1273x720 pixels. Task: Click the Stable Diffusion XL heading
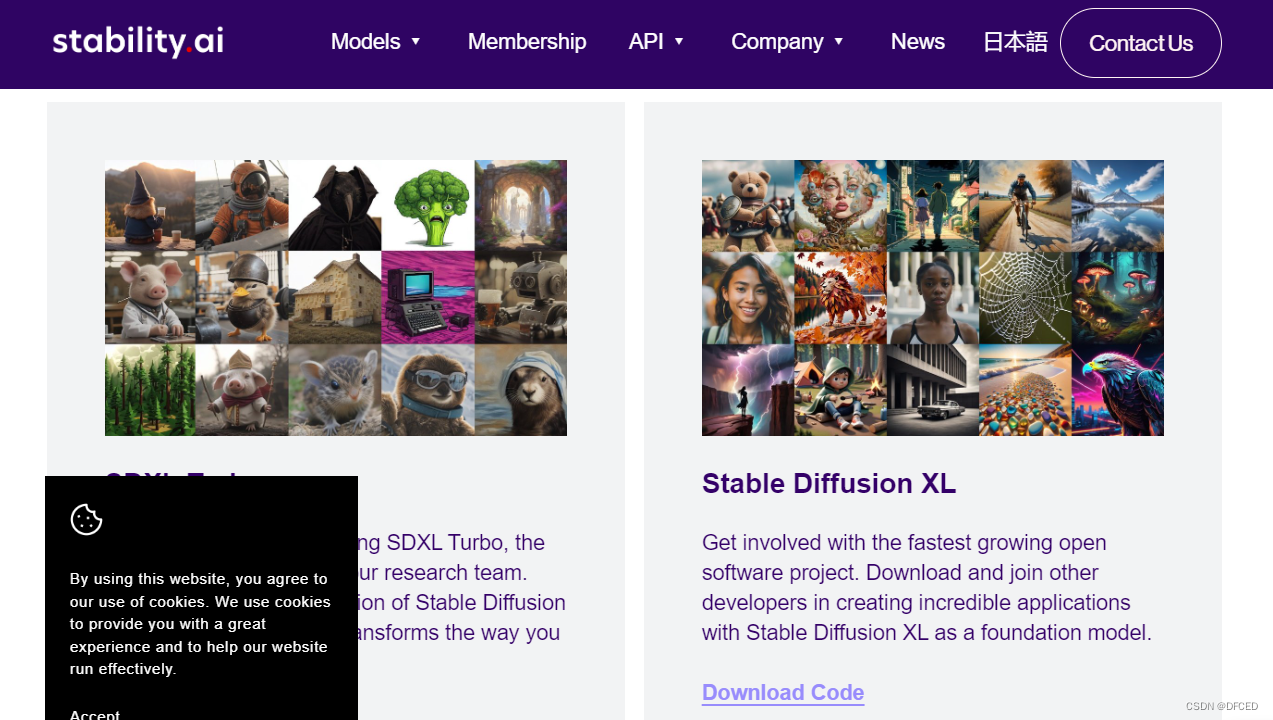pos(829,484)
